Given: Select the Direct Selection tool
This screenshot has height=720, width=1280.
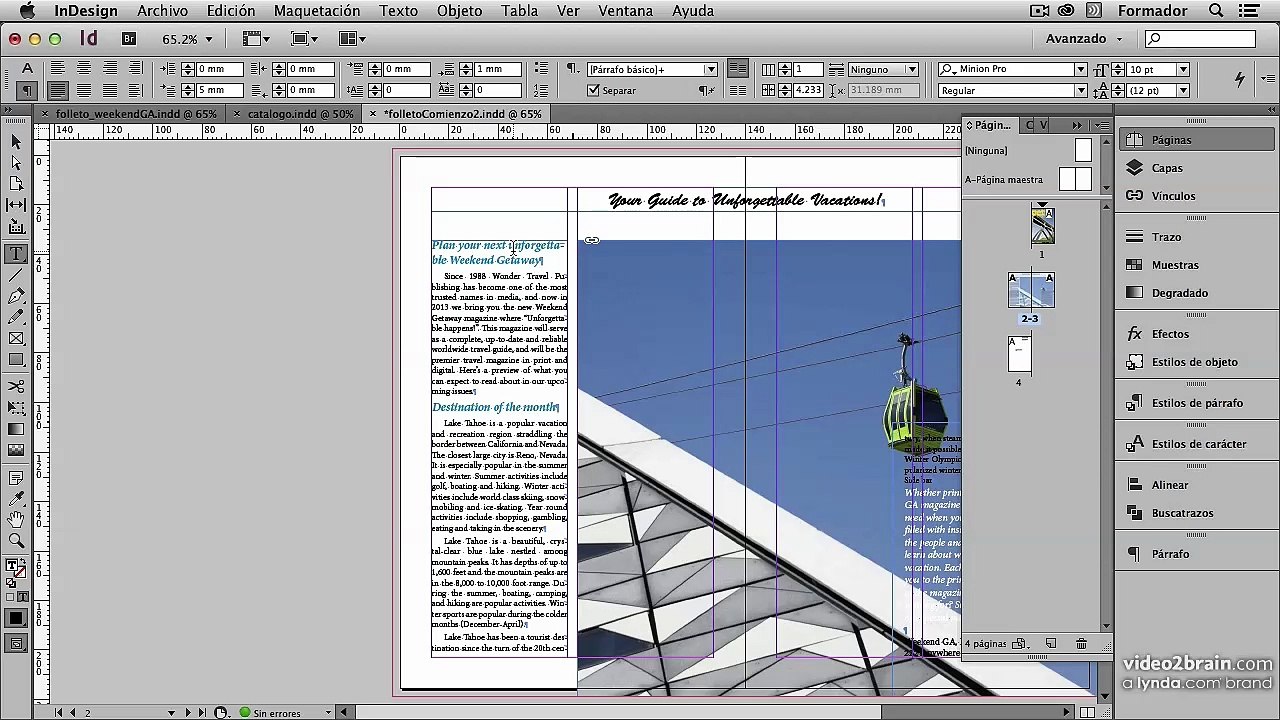Looking at the screenshot, I should [16, 163].
